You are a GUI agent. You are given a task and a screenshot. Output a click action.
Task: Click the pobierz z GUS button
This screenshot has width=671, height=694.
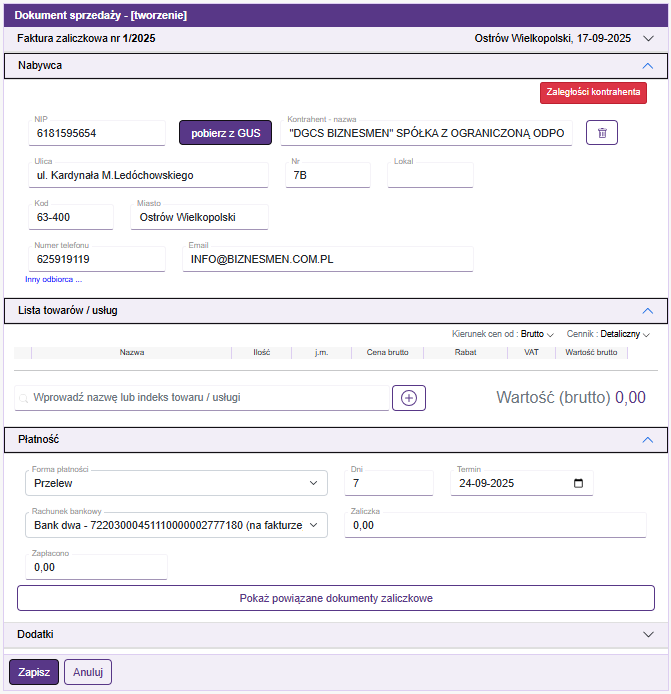pos(225,133)
